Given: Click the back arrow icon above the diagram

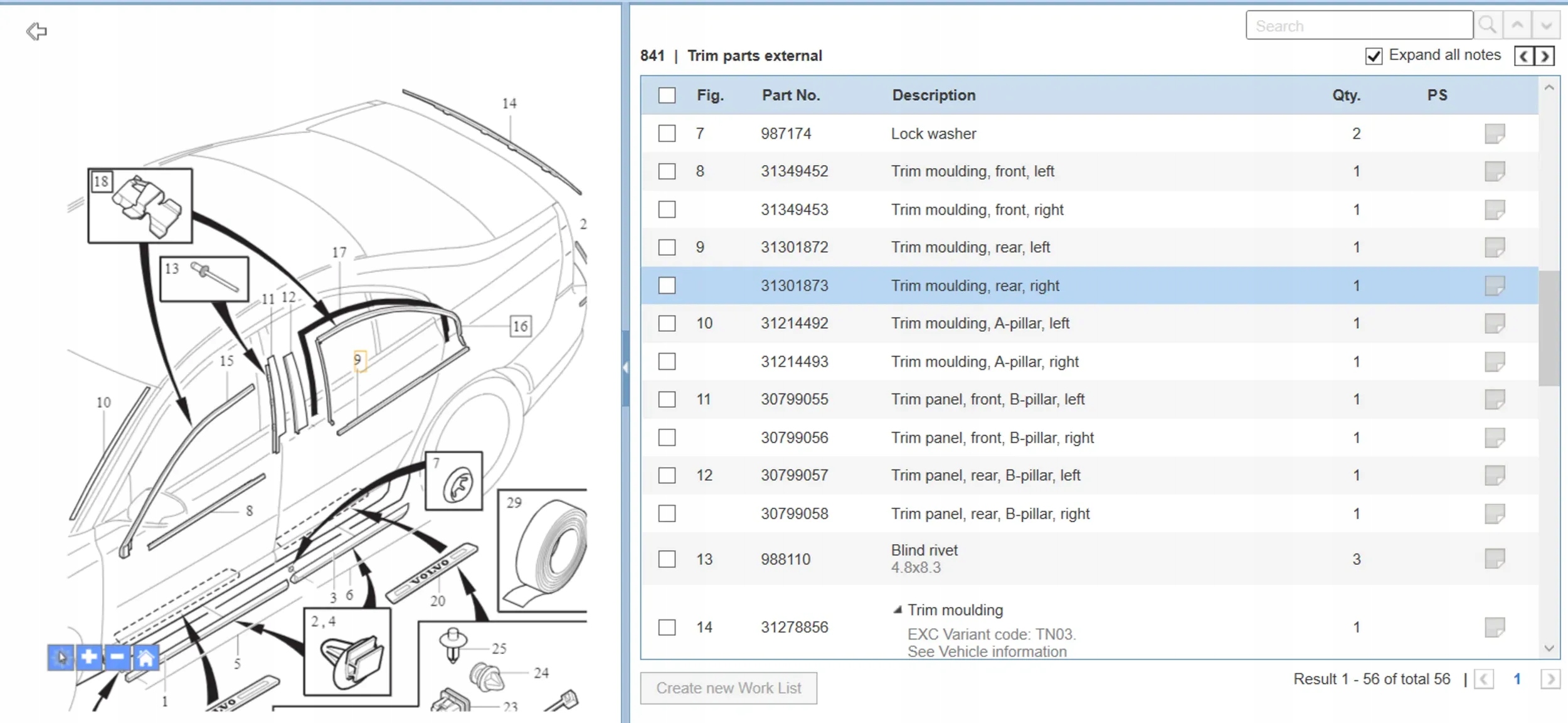Looking at the screenshot, I should (x=36, y=31).
